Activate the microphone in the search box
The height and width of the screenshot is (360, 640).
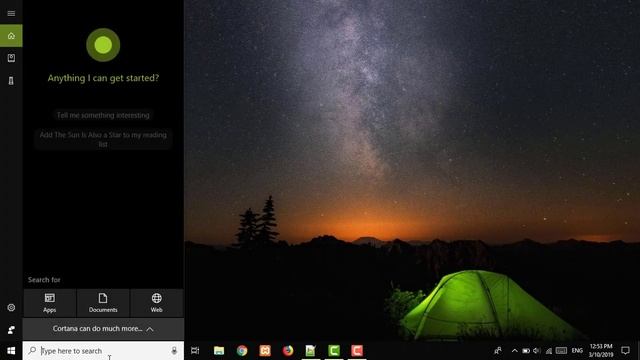click(x=174, y=351)
